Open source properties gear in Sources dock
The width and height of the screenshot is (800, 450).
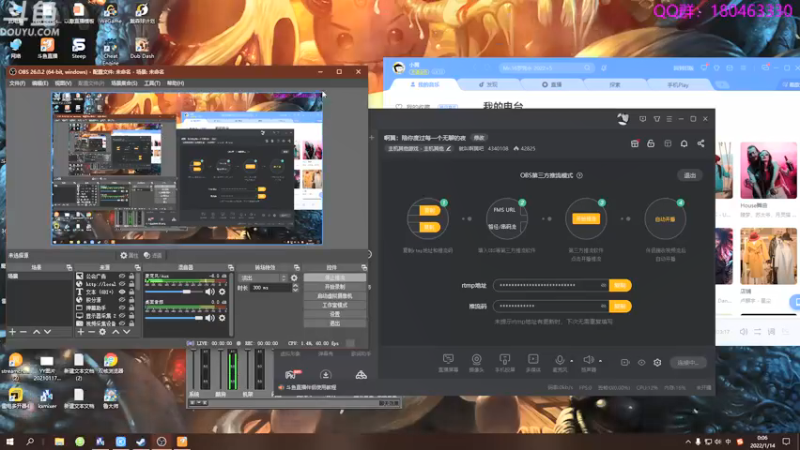pyautogui.click(x=103, y=332)
